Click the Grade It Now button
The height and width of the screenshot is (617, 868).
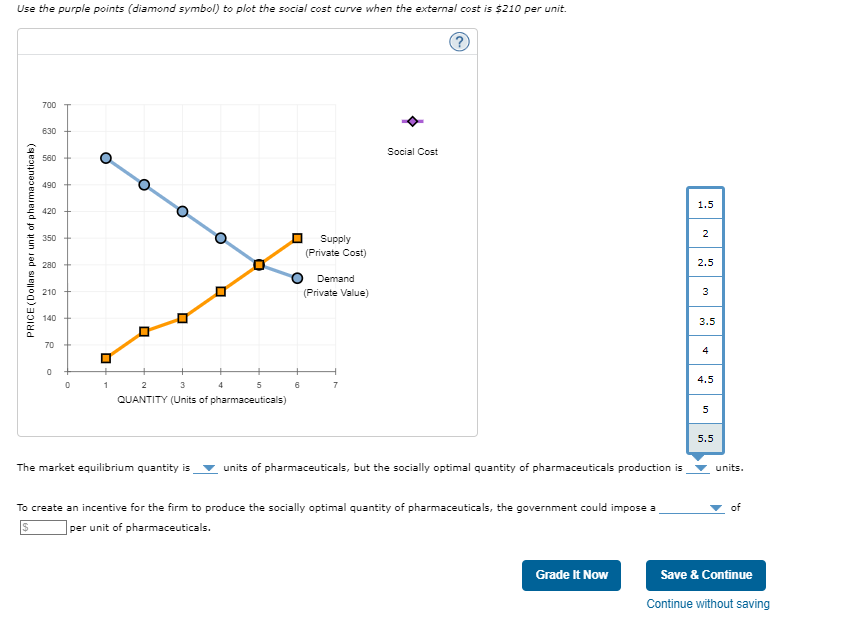571,575
